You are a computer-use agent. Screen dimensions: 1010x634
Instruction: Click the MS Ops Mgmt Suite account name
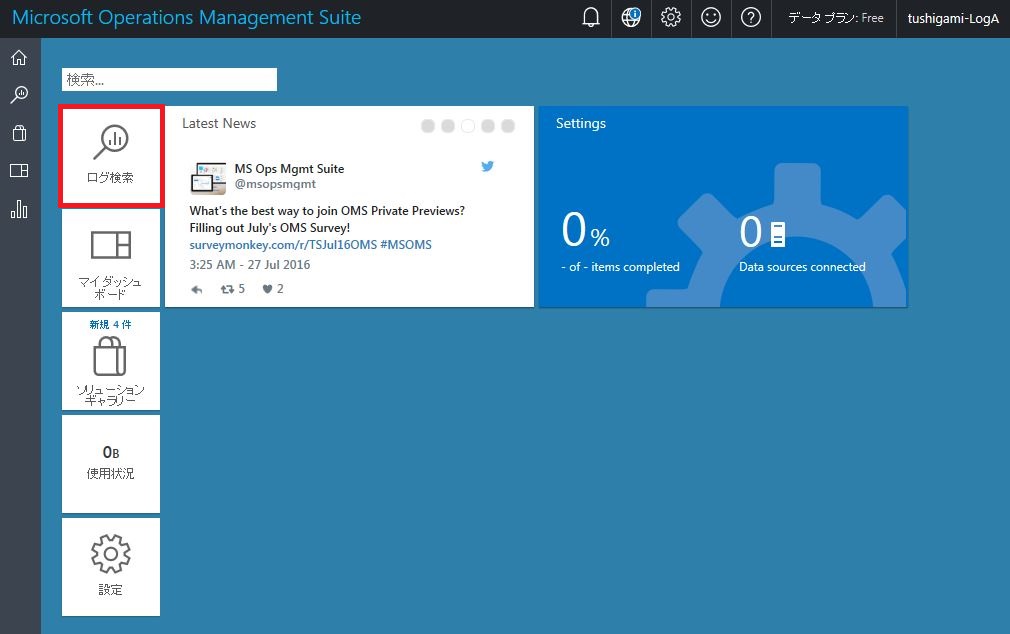point(289,169)
